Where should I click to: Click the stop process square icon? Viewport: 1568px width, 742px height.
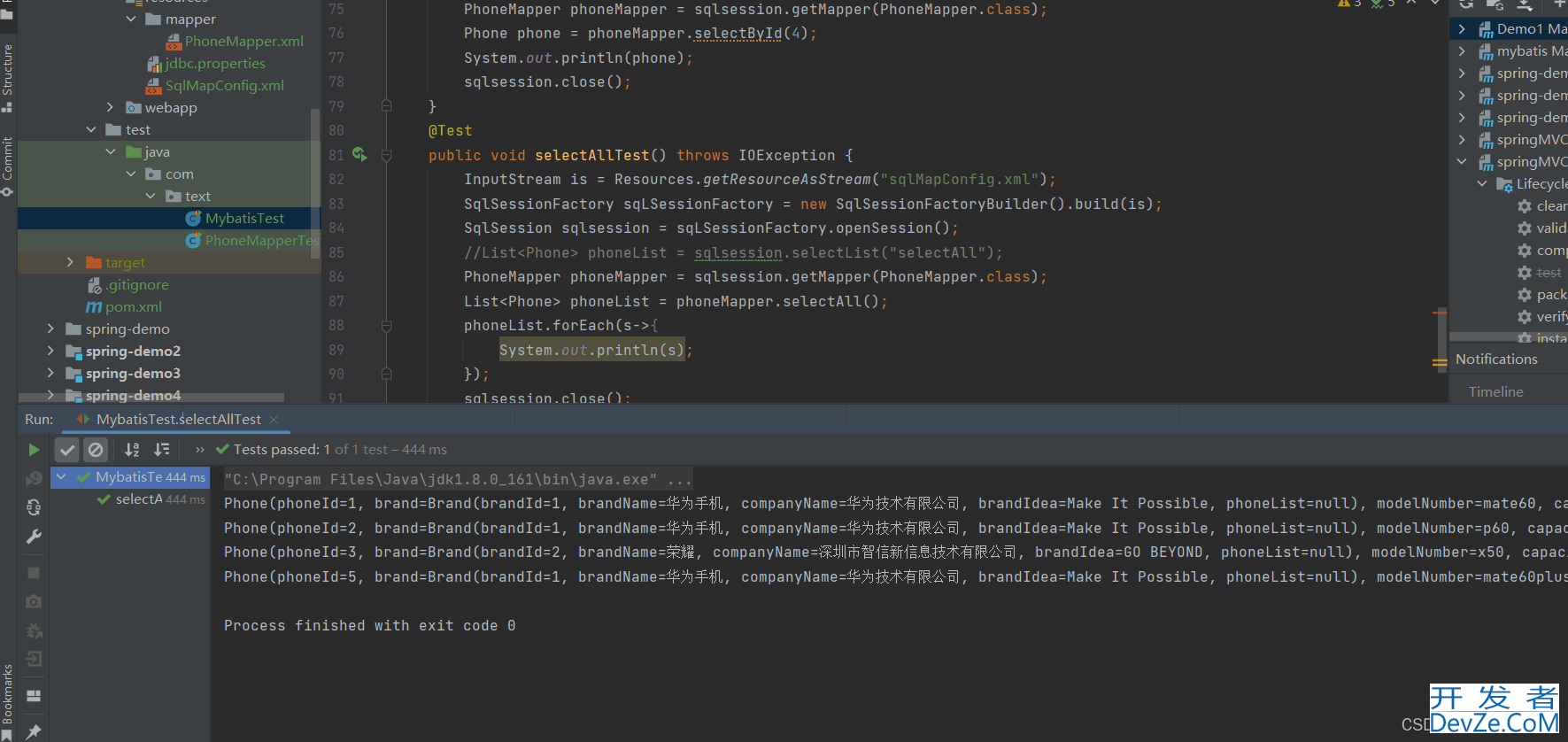pos(34,573)
